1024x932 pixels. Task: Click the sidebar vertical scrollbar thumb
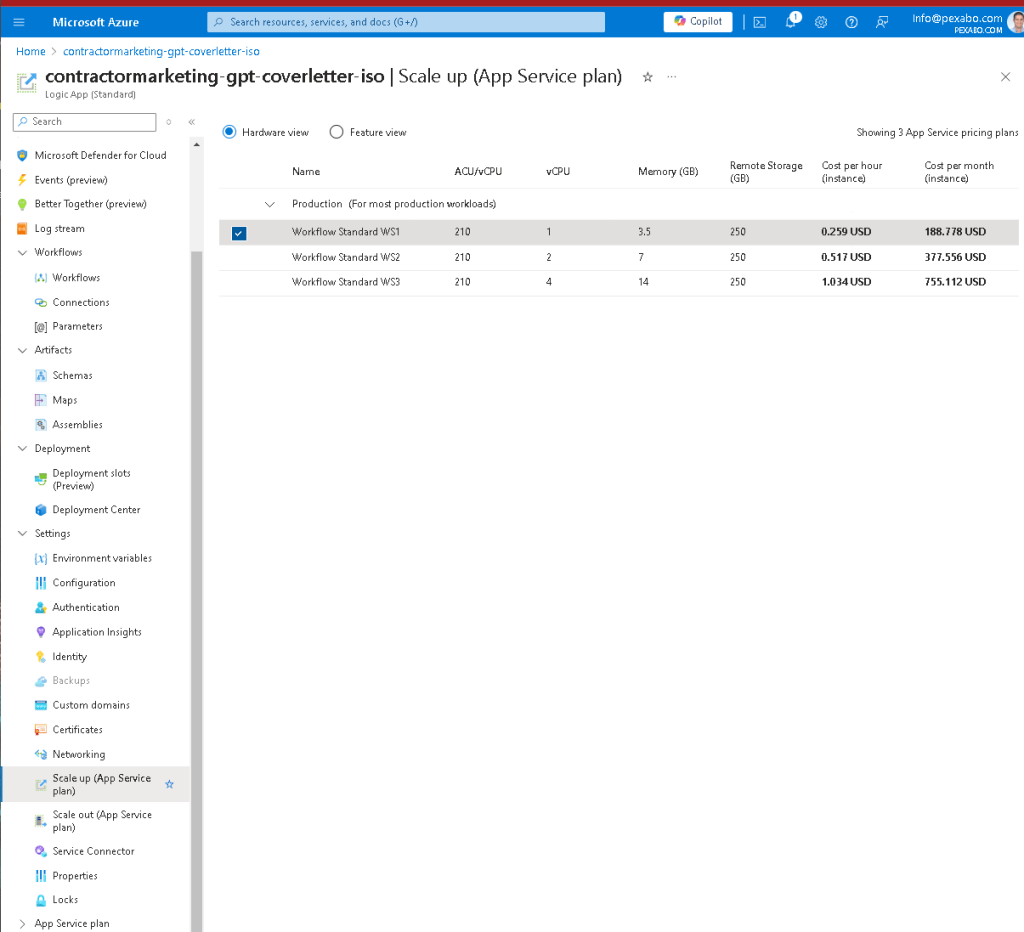click(197, 591)
